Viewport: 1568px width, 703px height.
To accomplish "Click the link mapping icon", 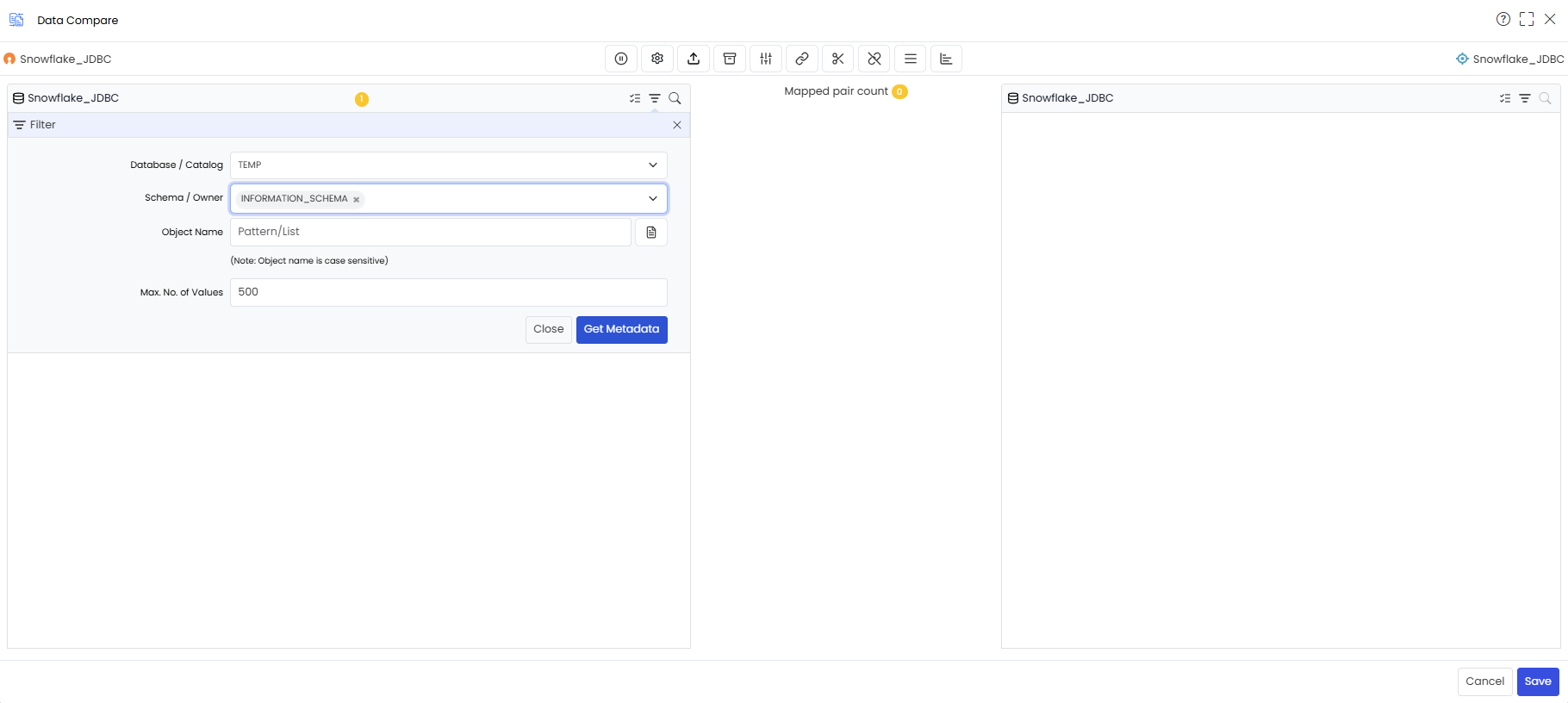I will 802,59.
